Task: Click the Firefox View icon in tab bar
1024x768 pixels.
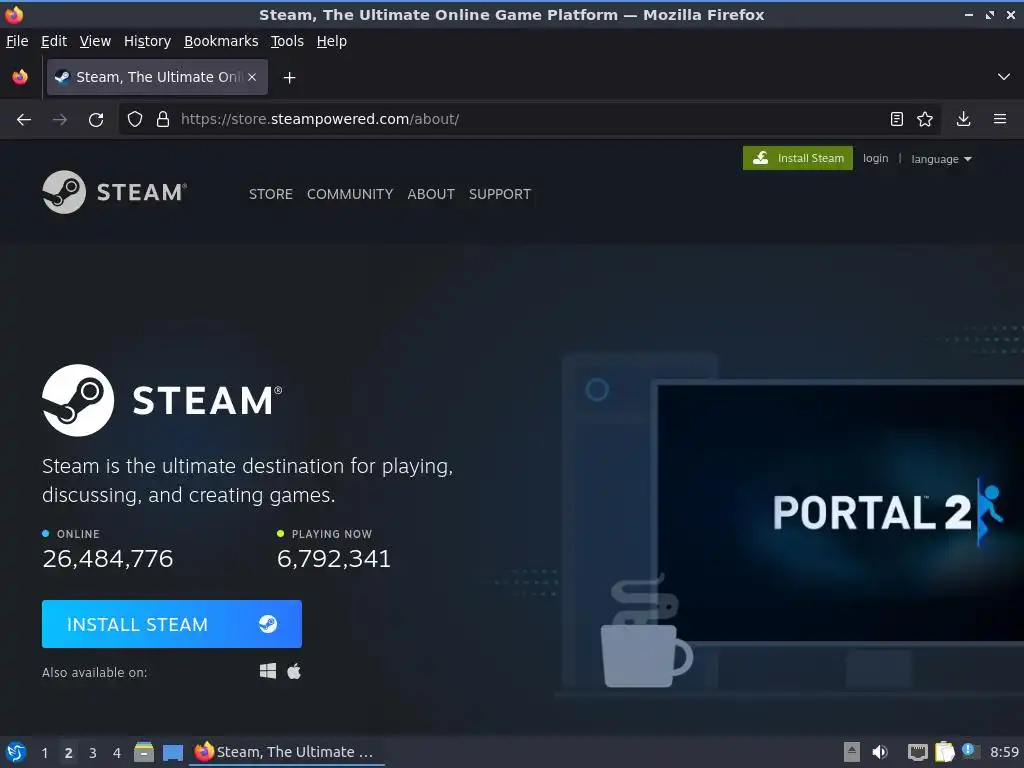Action: (20, 77)
